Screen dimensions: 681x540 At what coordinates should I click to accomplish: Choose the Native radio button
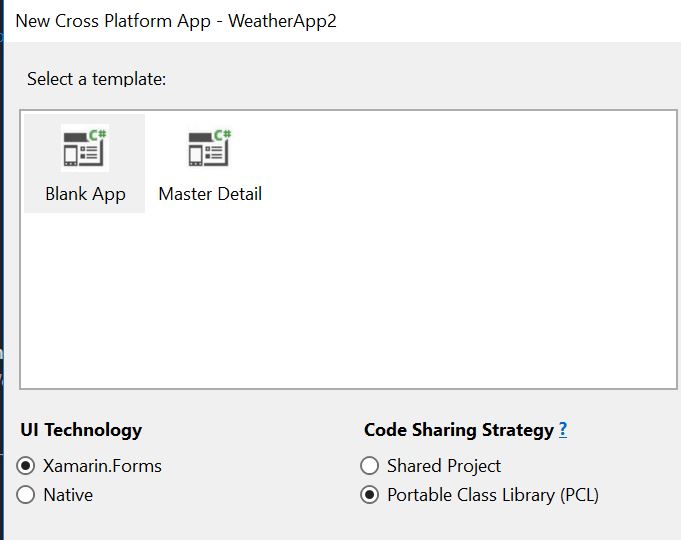(x=26, y=495)
